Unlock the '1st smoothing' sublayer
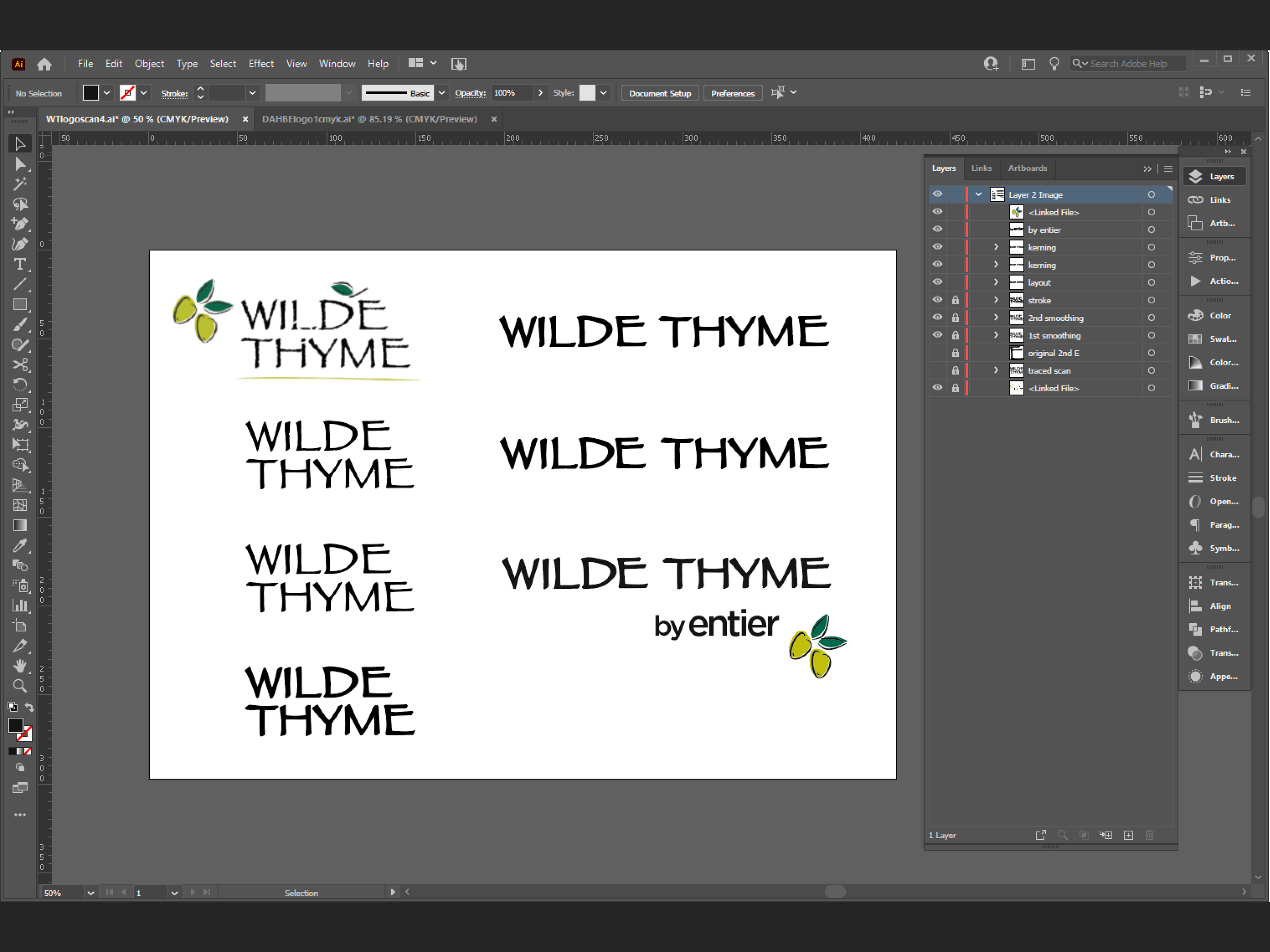The width and height of the screenshot is (1270, 952). tap(955, 335)
